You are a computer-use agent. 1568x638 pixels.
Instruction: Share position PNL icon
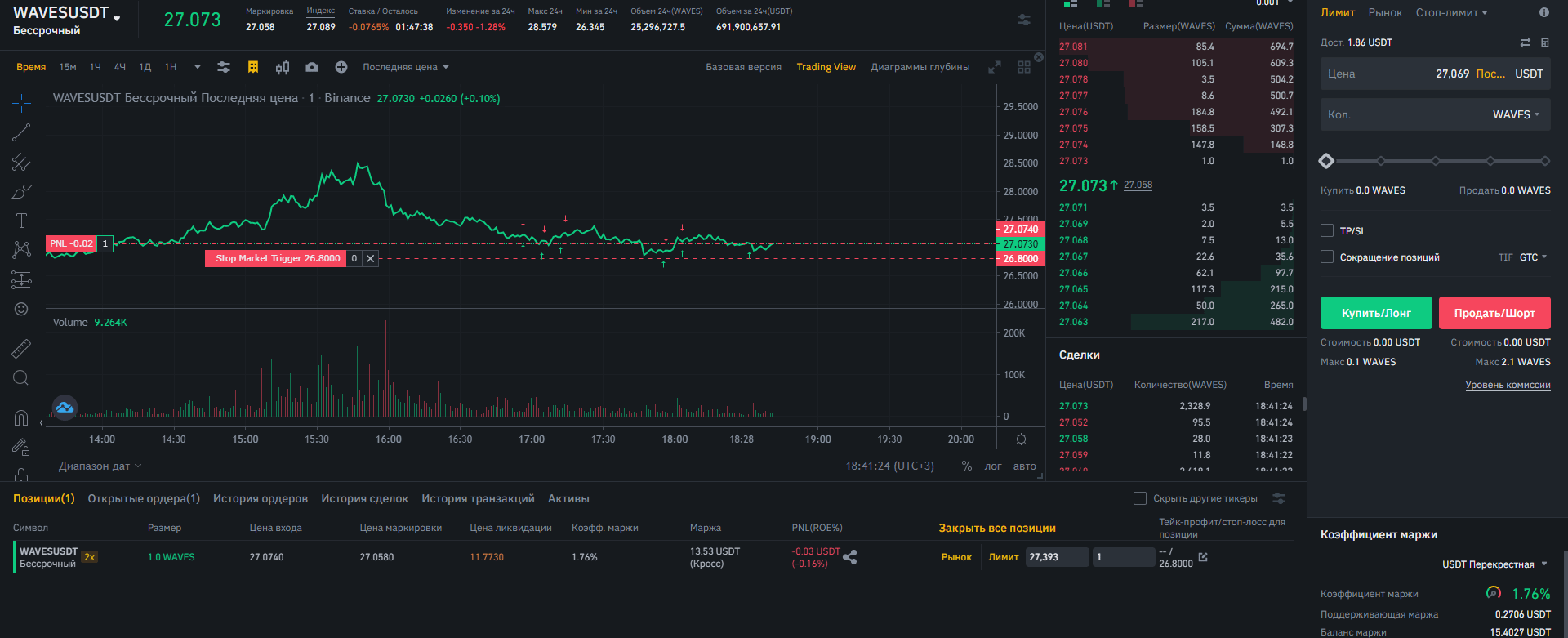[x=850, y=557]
